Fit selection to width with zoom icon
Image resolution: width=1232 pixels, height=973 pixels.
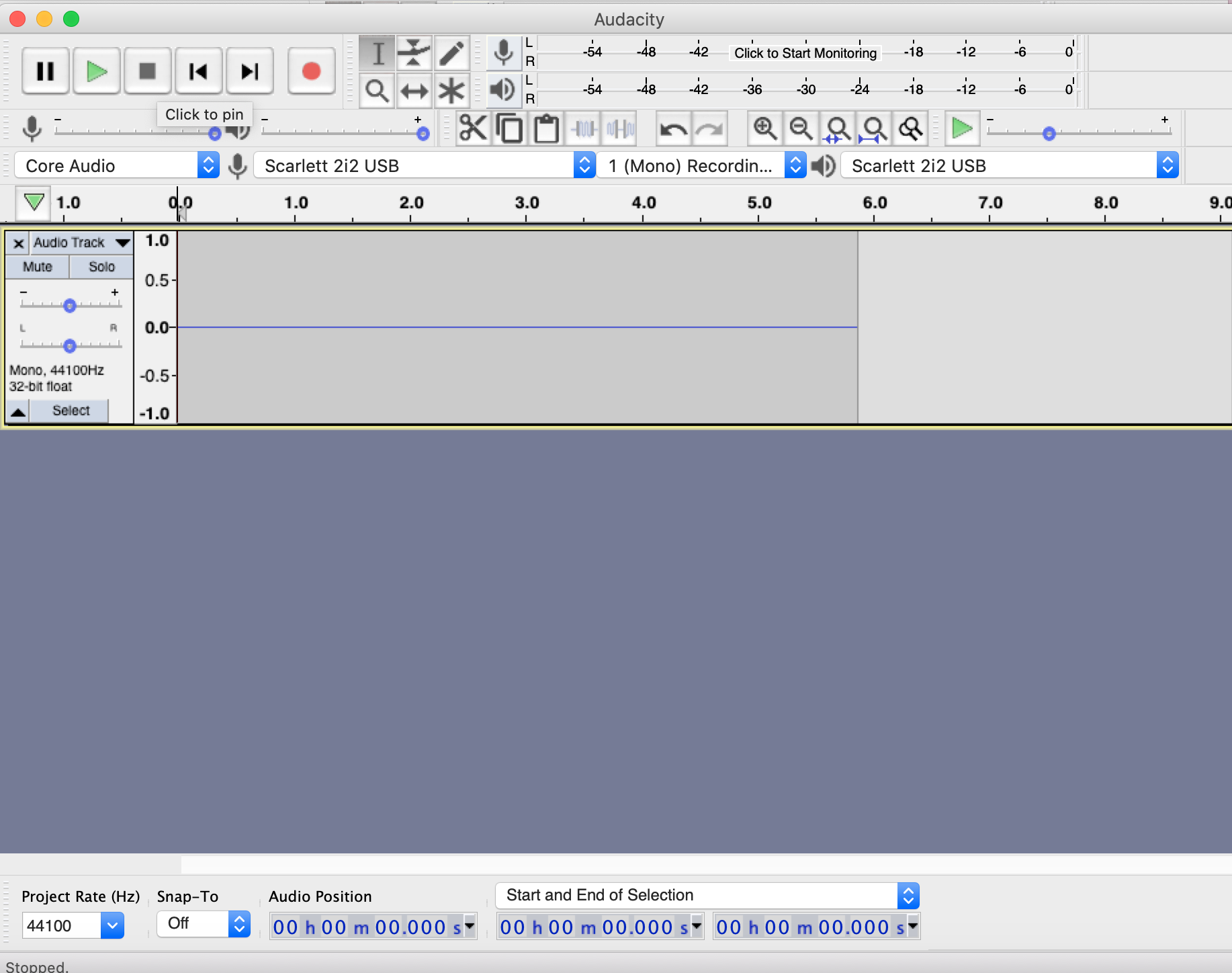pyautogui.click(x=838, y=128)
